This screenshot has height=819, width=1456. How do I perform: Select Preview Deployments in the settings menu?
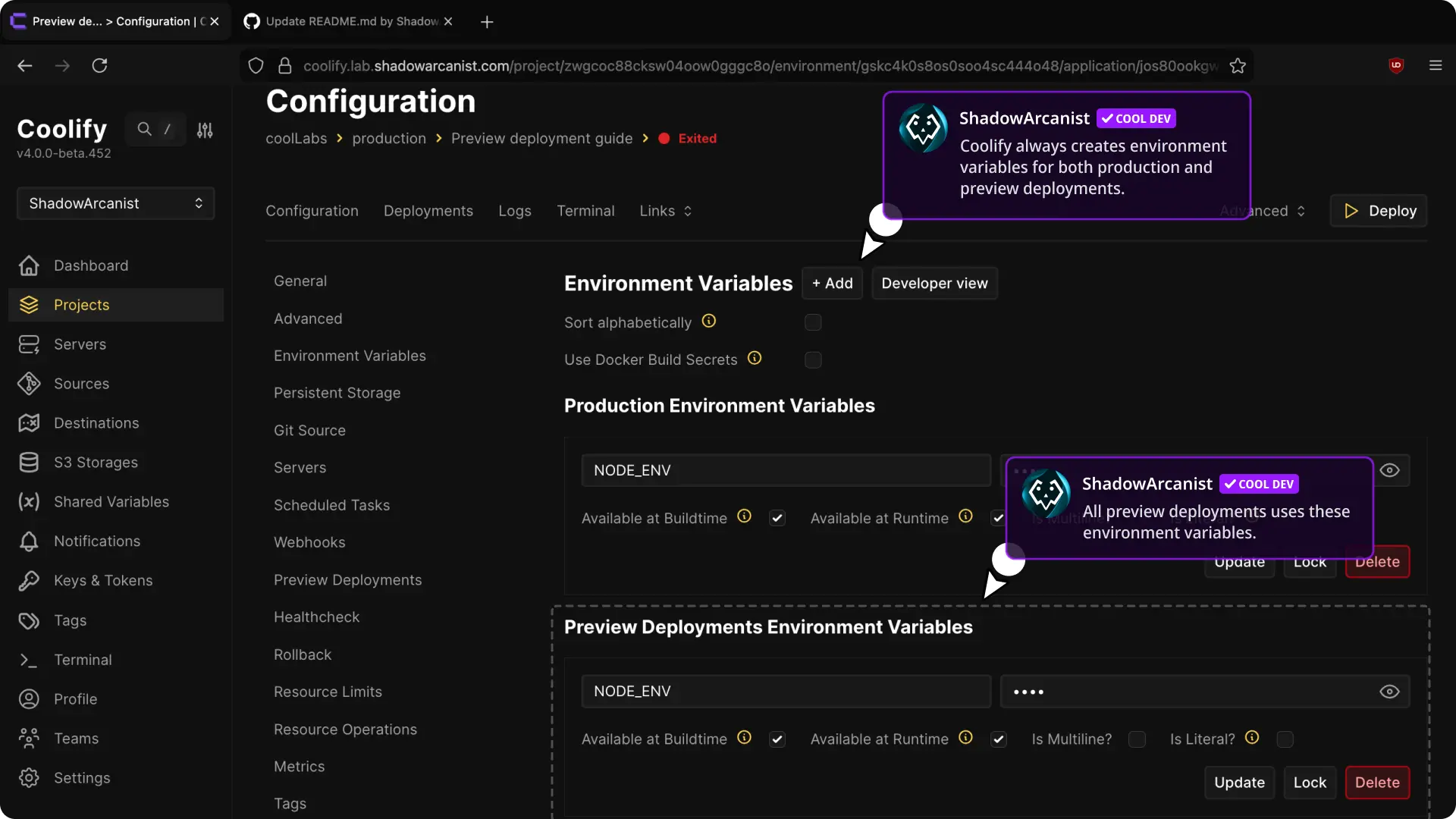coord(347,580)
